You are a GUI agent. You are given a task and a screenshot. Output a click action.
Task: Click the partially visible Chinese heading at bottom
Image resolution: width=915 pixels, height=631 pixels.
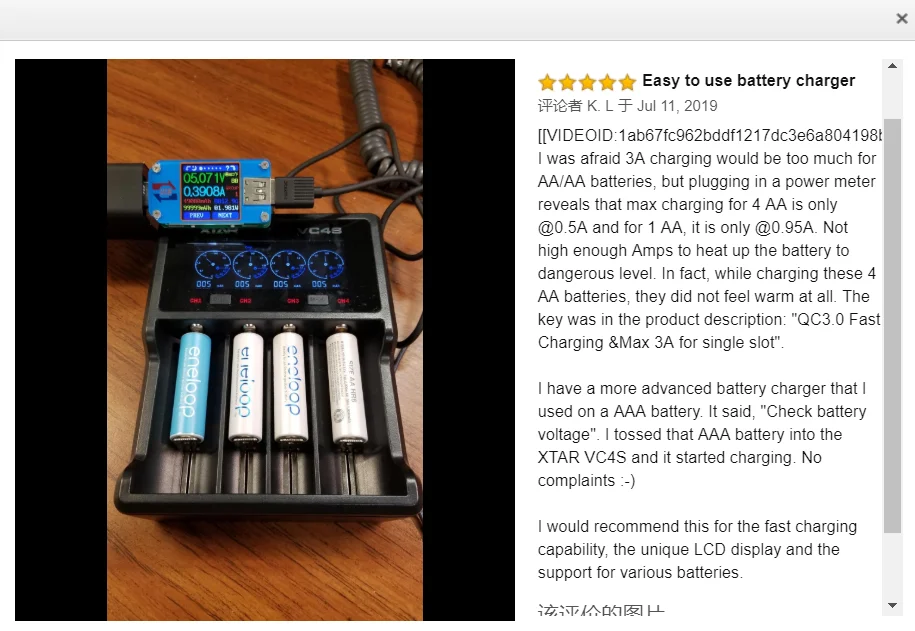coord(601,610)
